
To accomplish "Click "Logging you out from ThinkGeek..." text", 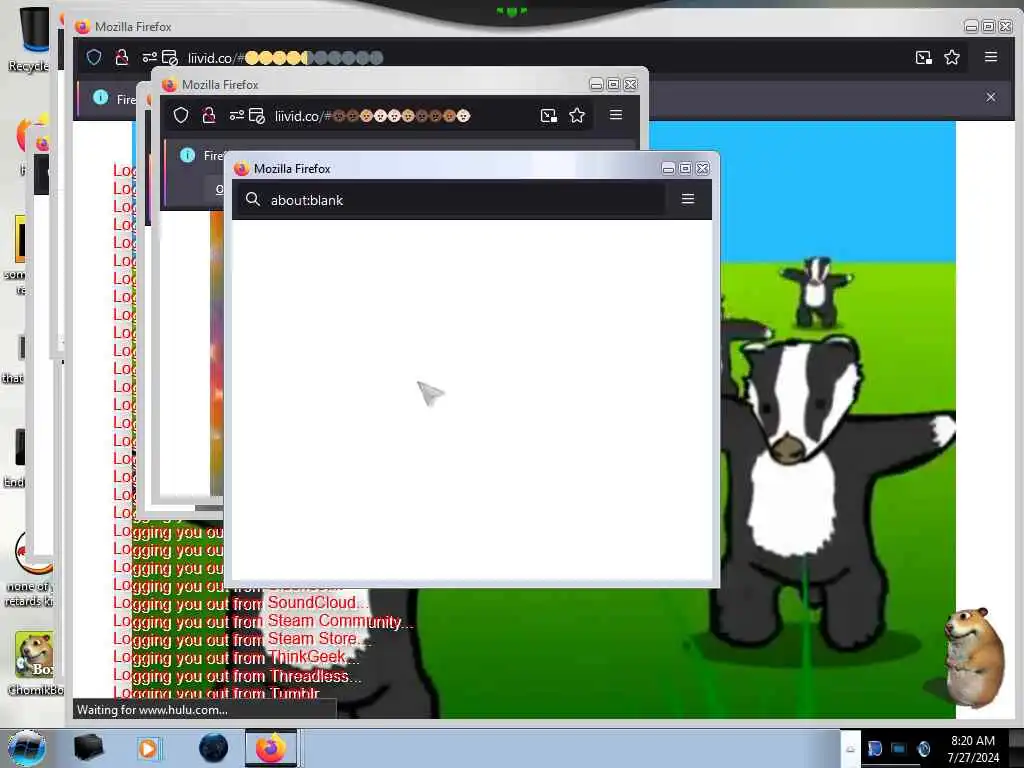I will tap(235, 657).
